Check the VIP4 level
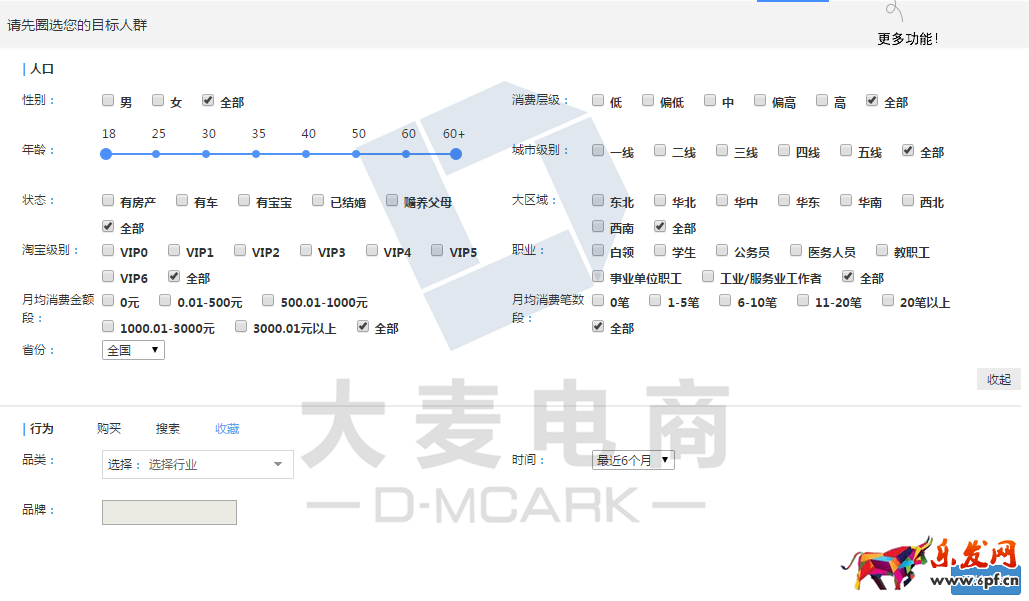This screenshot has width=1029, height=601. pos(371,250)
